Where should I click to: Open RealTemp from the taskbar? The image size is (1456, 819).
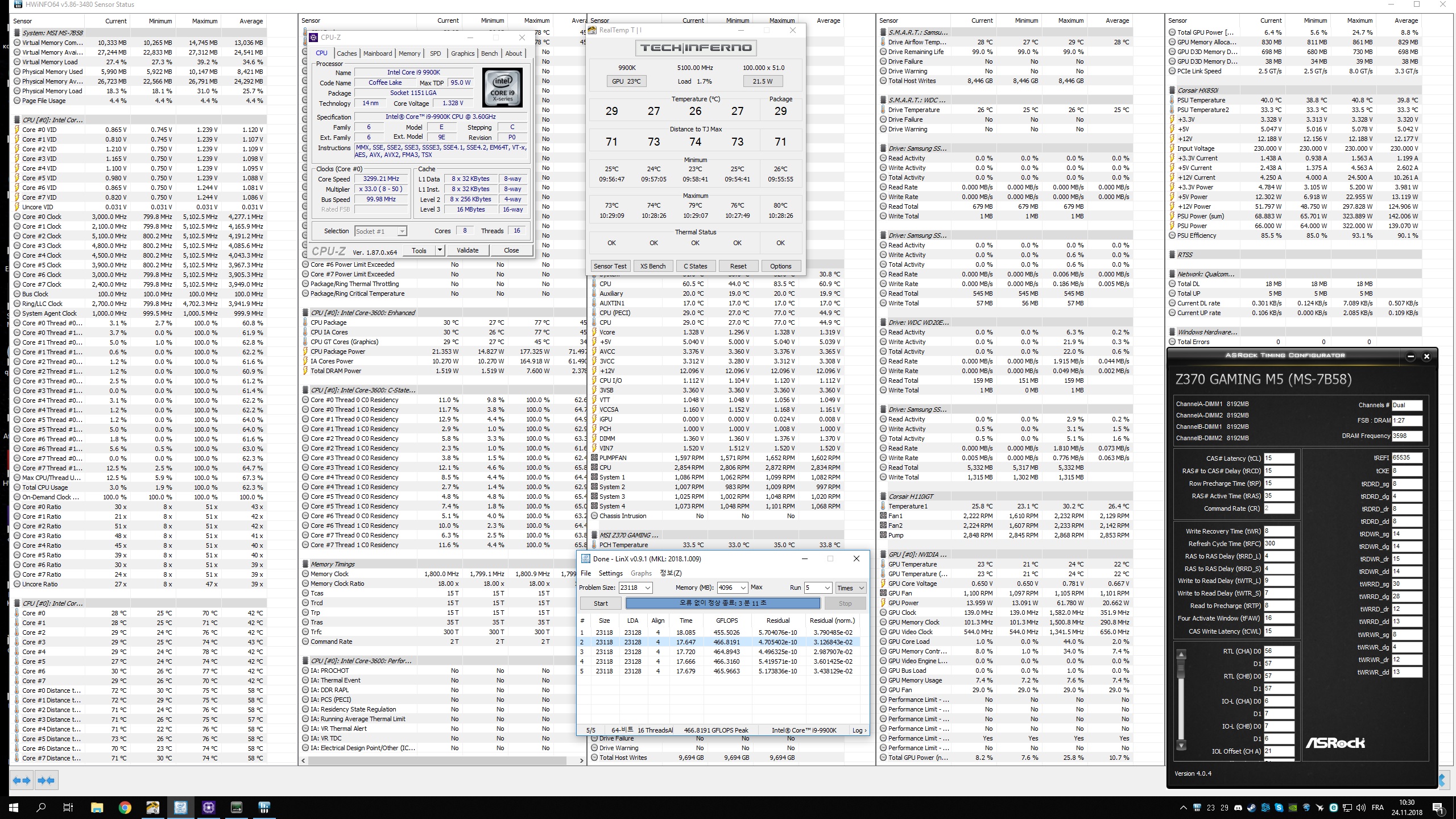pos(153,808)
